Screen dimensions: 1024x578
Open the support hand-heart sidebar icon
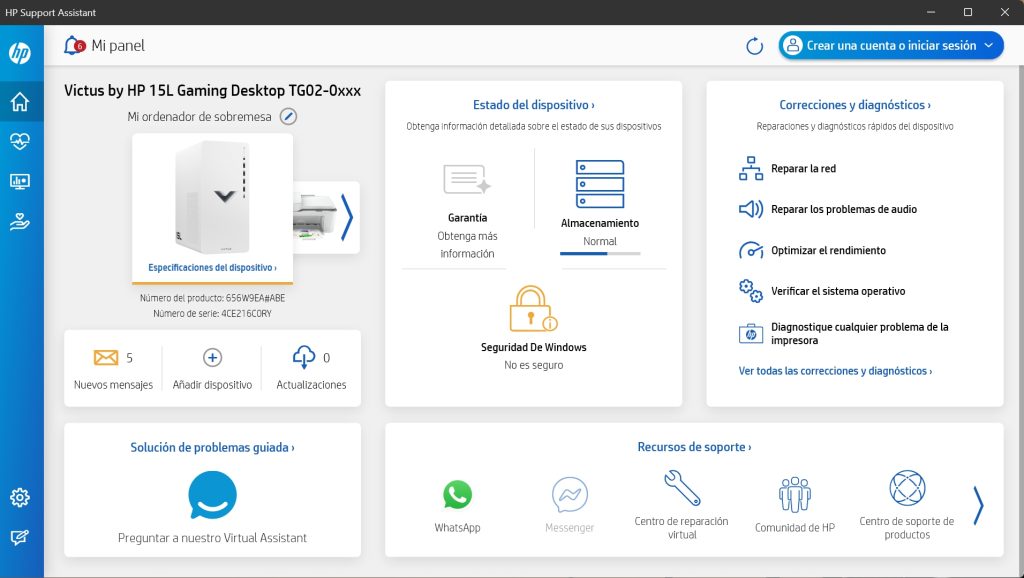[20, 222]
